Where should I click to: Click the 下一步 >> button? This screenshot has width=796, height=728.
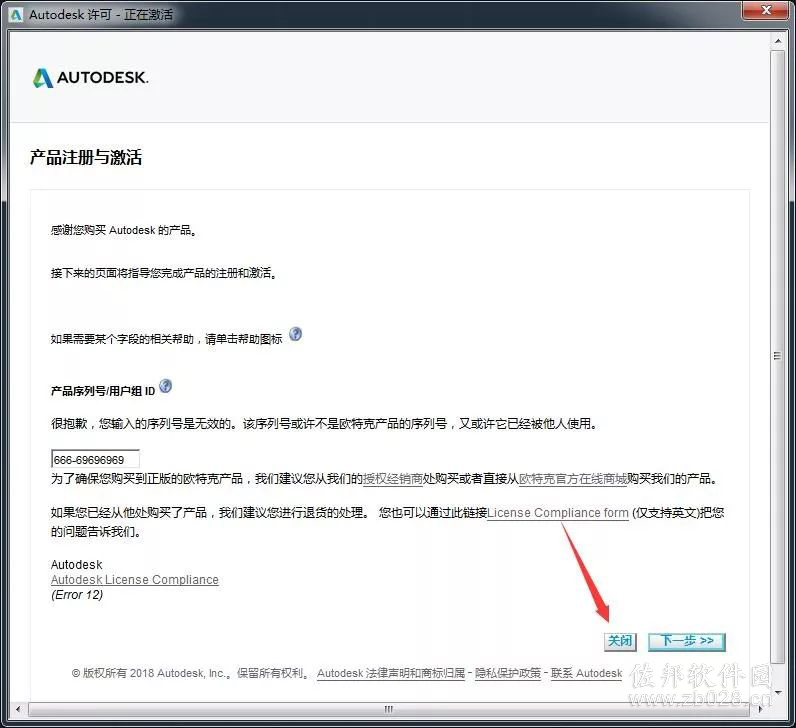687,641
